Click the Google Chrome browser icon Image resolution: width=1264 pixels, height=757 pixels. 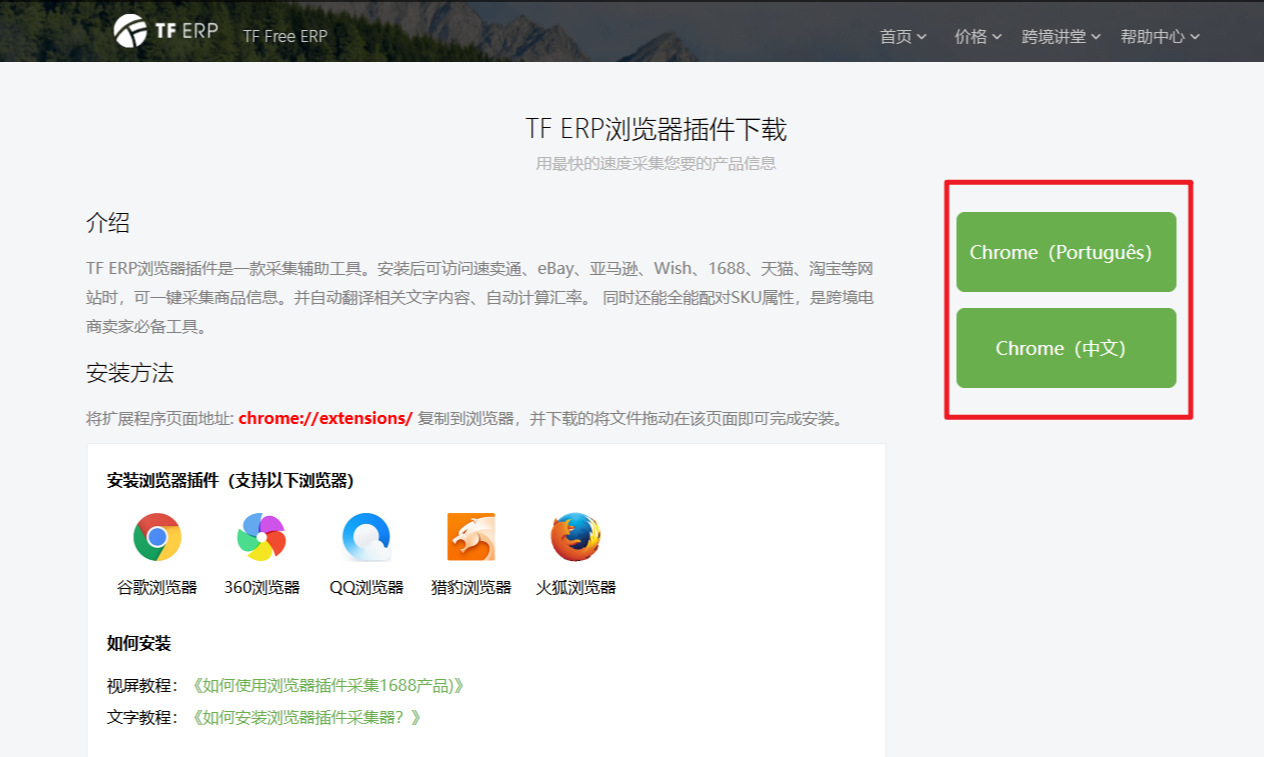coord(157,537)
